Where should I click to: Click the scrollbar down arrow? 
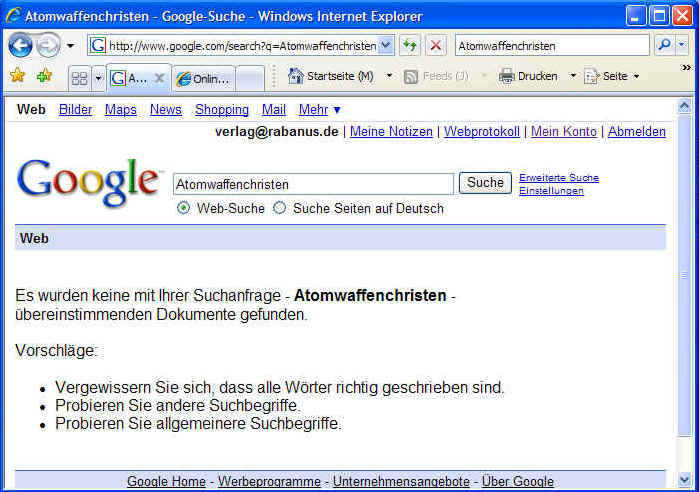point(684,480)
